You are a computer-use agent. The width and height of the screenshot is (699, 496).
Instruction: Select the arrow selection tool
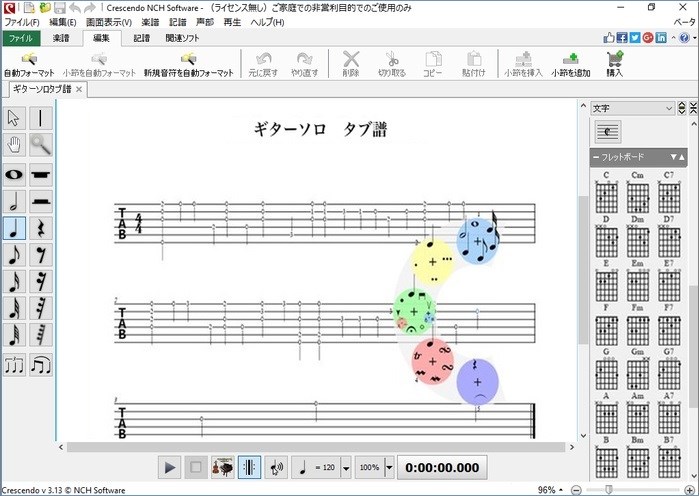click(x=14, y=119)
